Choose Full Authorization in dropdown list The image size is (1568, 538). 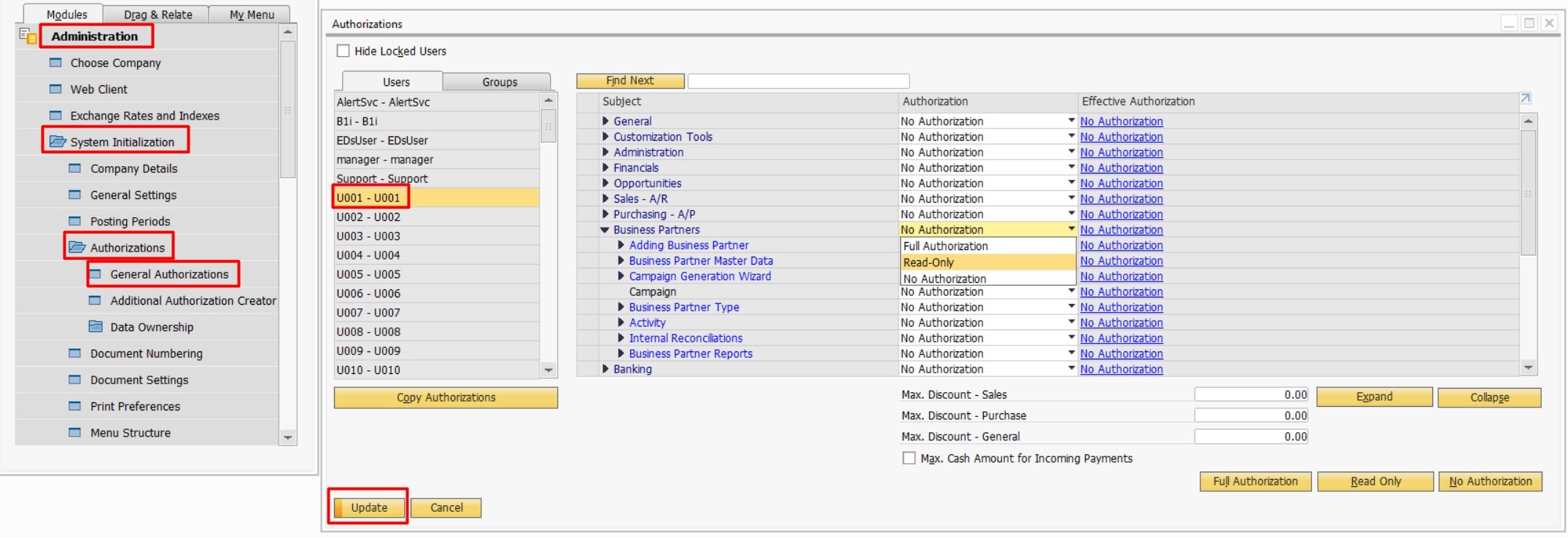(988, 246)
